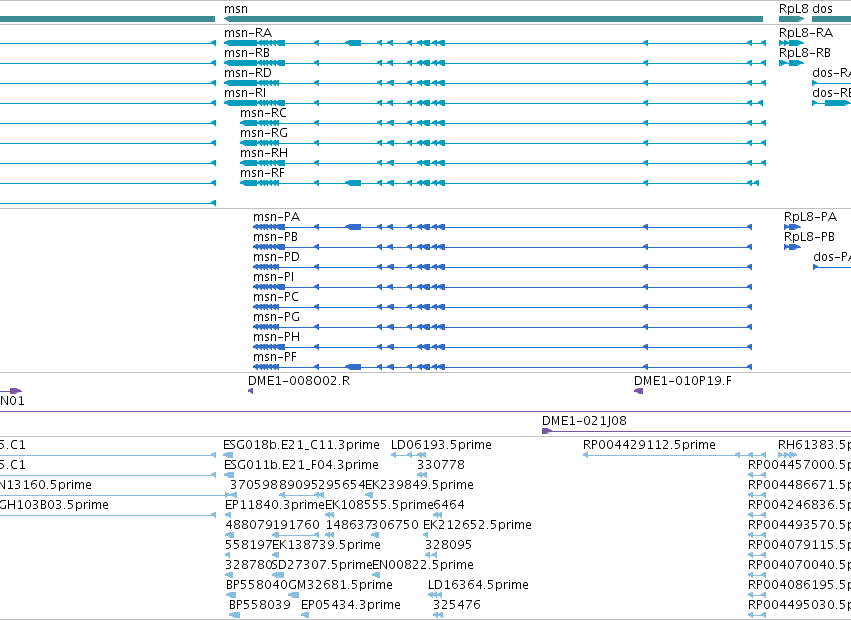Click the msn-RI transcript label
This screenshot has height=620, width=851.
[x=245, y=93]
